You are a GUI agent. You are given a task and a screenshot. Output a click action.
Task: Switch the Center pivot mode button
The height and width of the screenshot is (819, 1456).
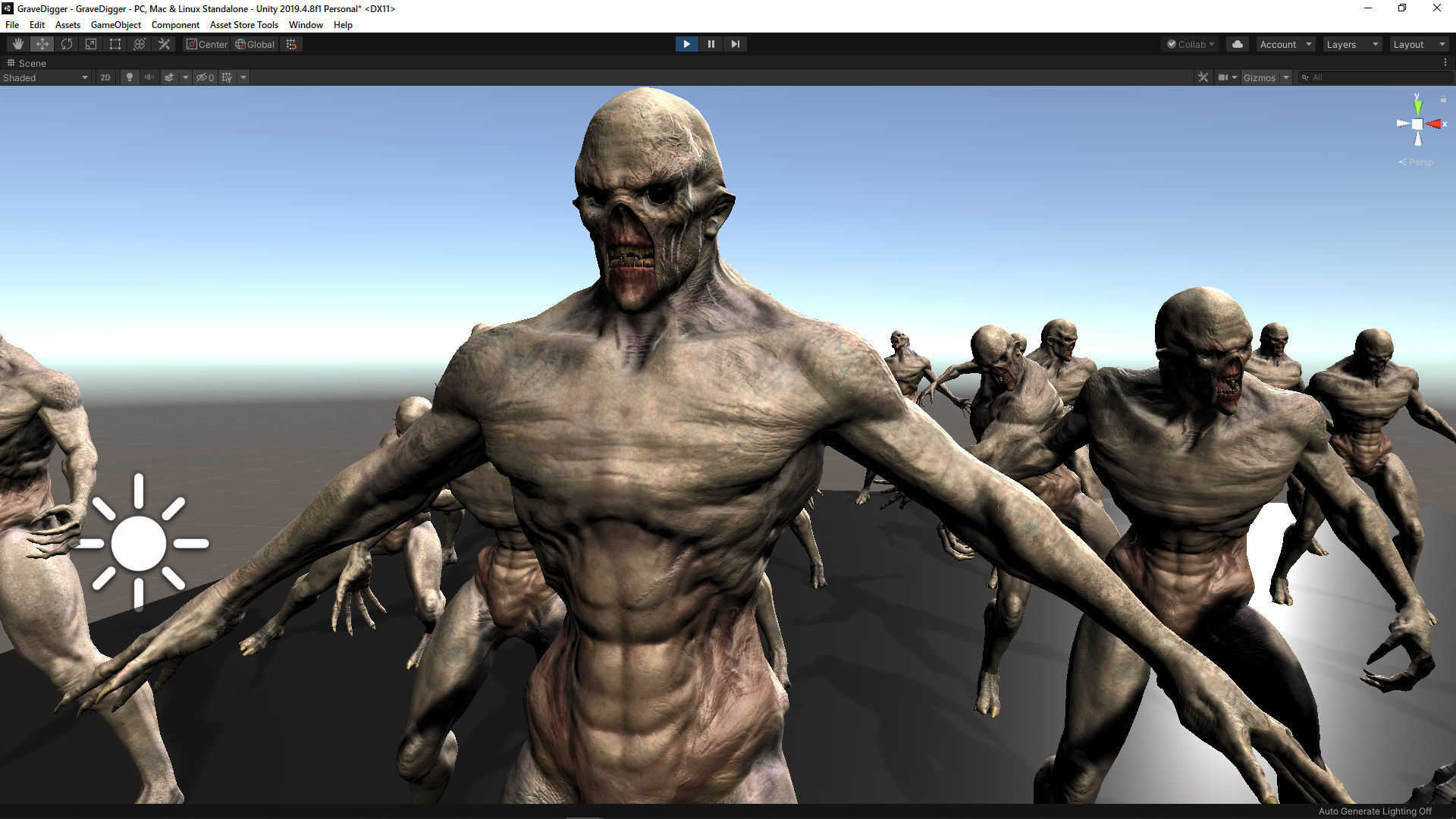coord(207,44)
